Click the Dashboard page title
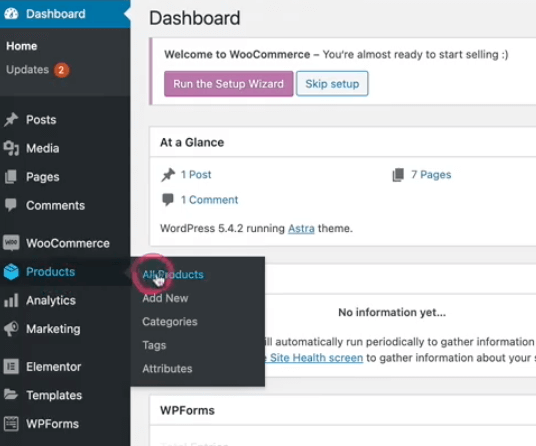536x446 pixels. 195,18
